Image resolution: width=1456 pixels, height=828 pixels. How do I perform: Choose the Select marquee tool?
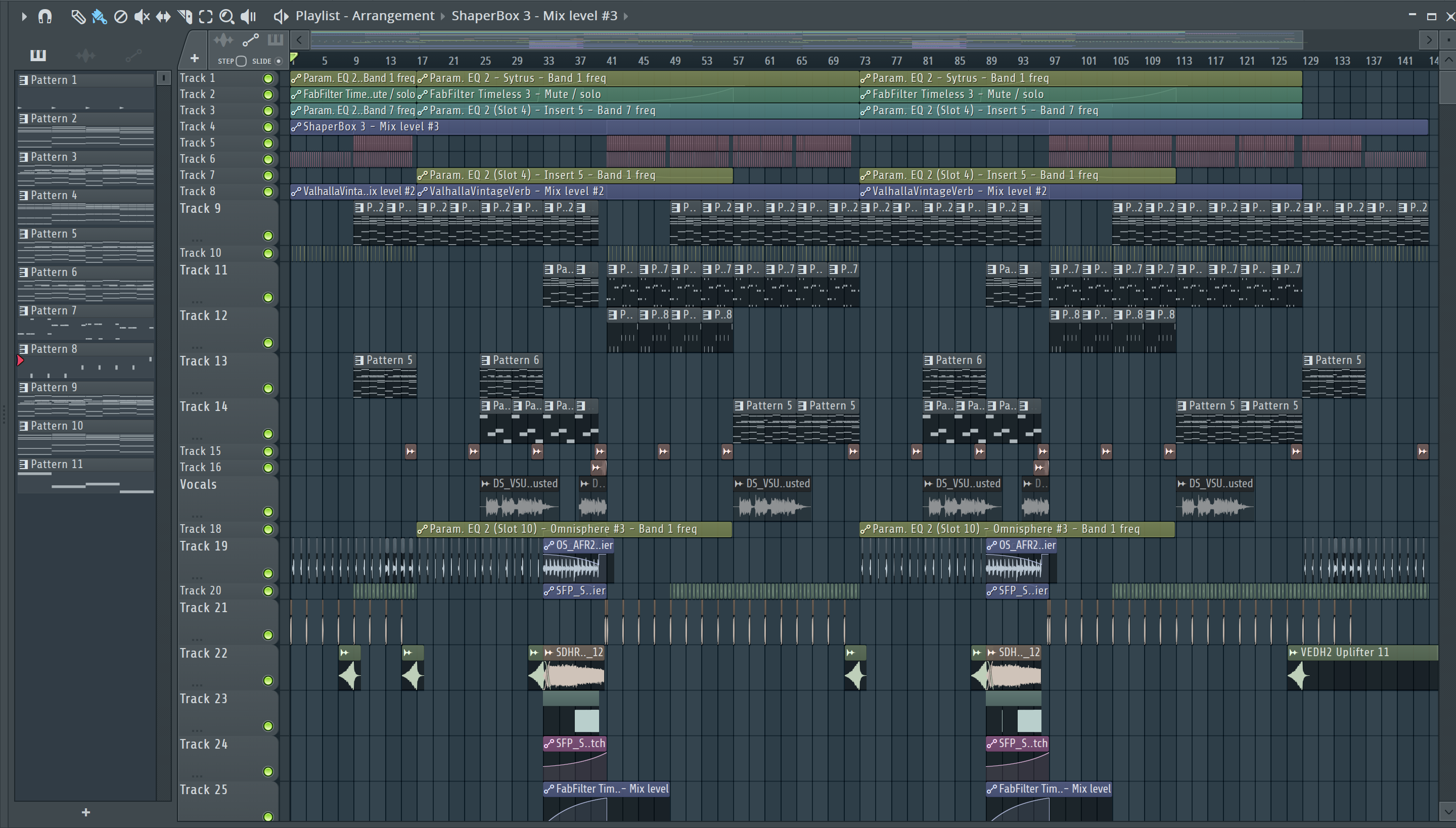pos(206,17)
